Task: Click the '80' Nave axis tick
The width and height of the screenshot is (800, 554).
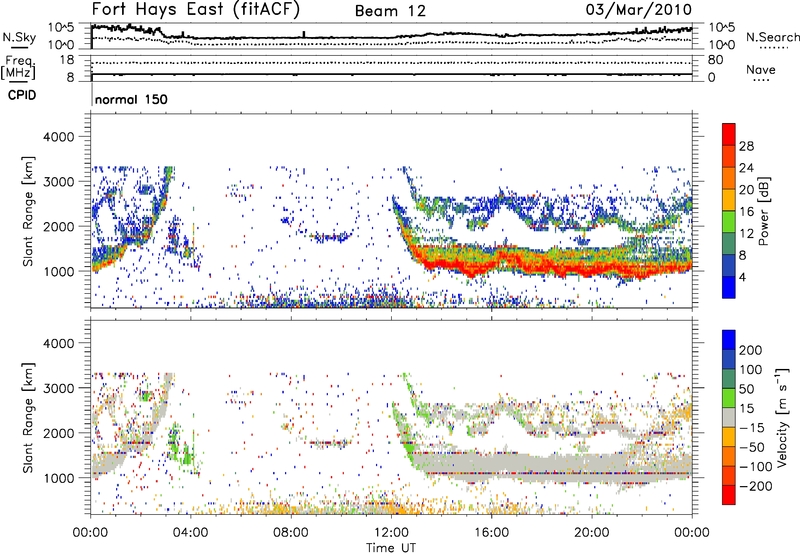Action: click(x=715, y=60)
